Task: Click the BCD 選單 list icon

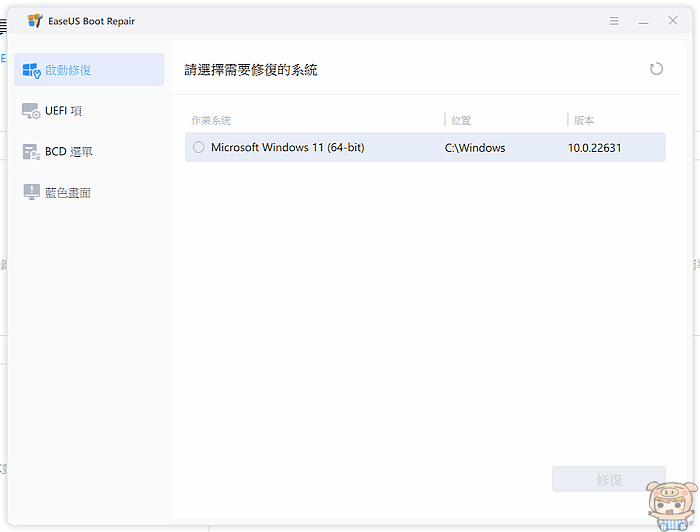Action: click(x=31, y=152)
